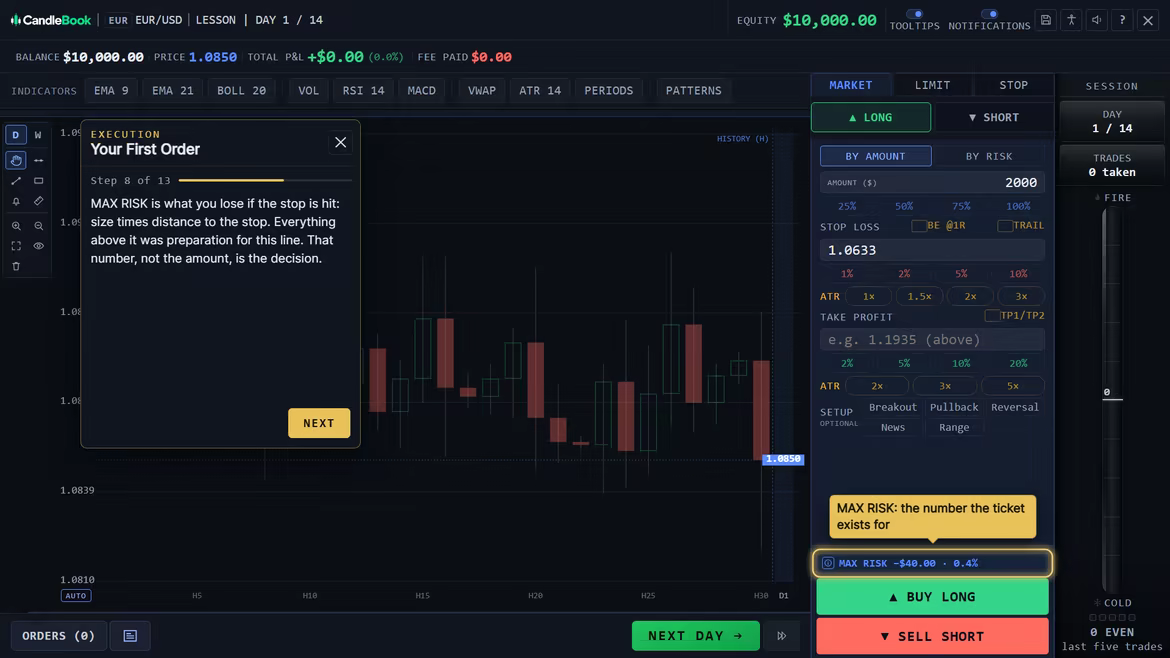Switch to the MARKET order tab
1170x658 pixels.
(851, 85)
